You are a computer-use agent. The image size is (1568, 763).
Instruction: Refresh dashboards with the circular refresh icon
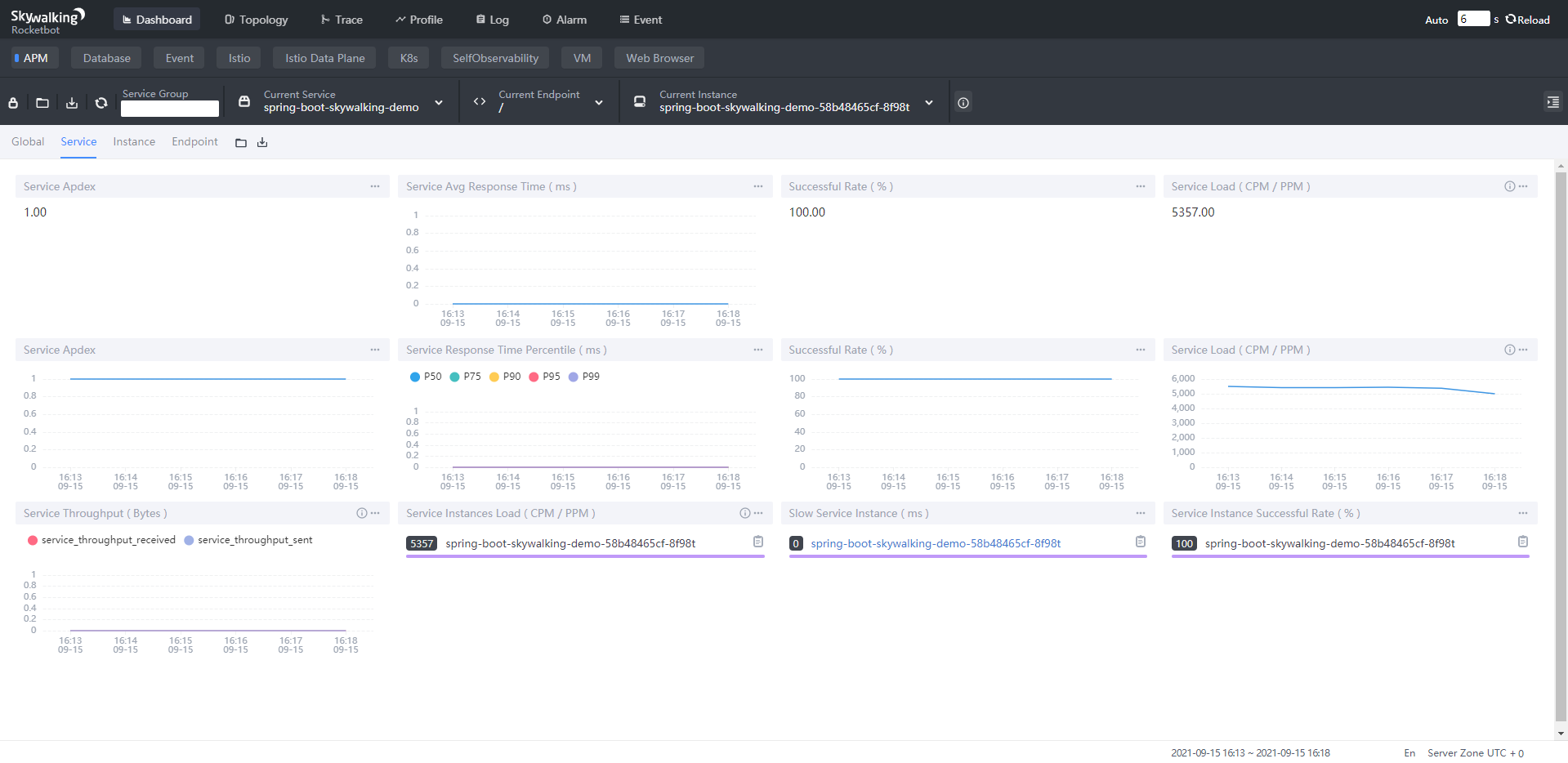[x=101, y=102]
